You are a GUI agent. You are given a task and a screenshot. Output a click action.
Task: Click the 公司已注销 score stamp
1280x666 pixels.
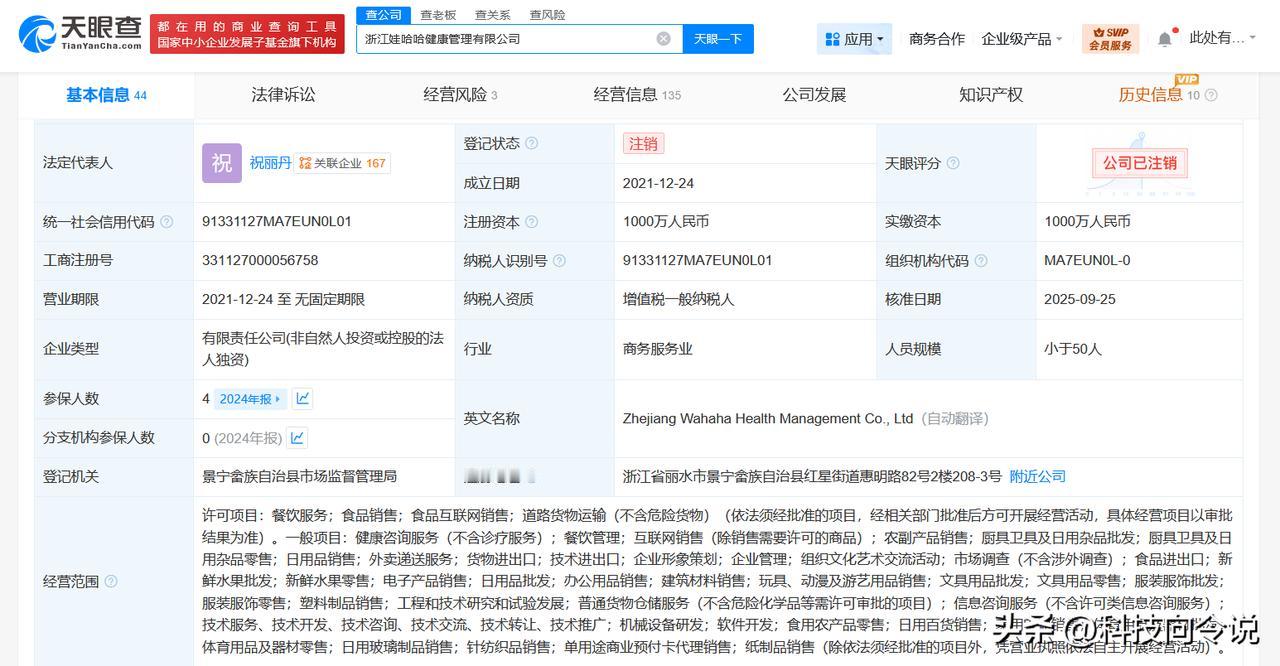coord(1140,163)
